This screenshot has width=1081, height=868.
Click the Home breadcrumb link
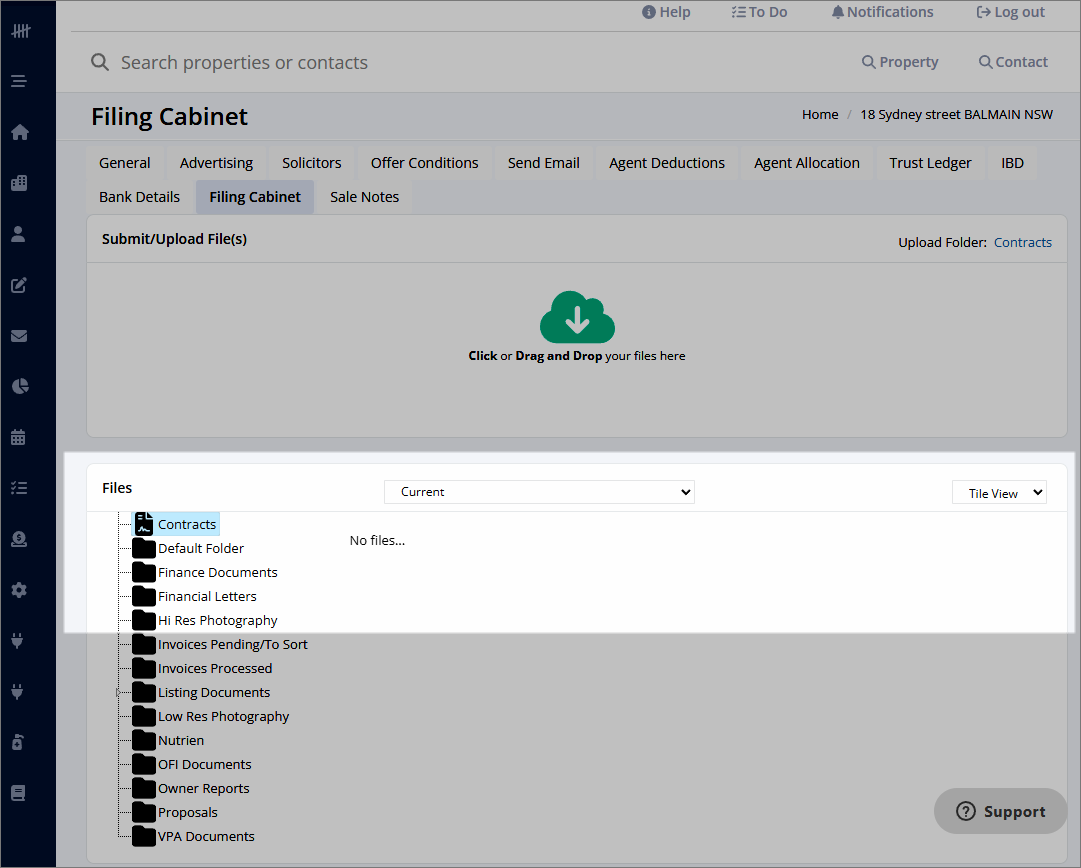[x=820, y=114]
